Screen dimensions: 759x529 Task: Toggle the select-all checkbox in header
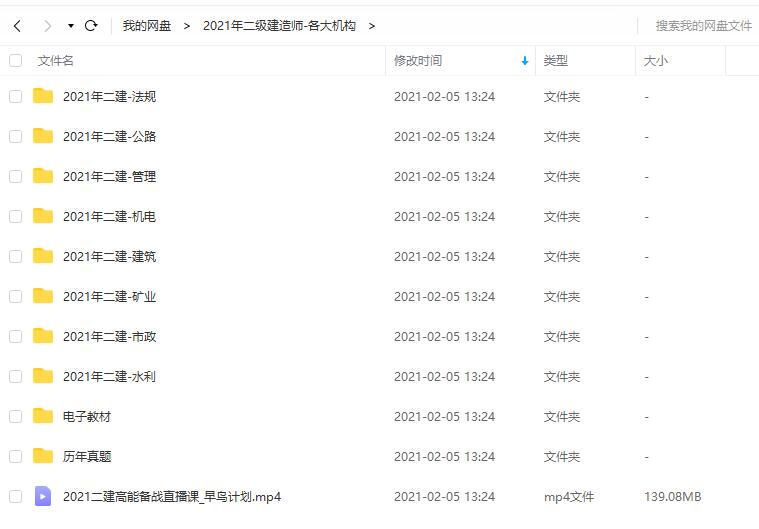(15, 60)
